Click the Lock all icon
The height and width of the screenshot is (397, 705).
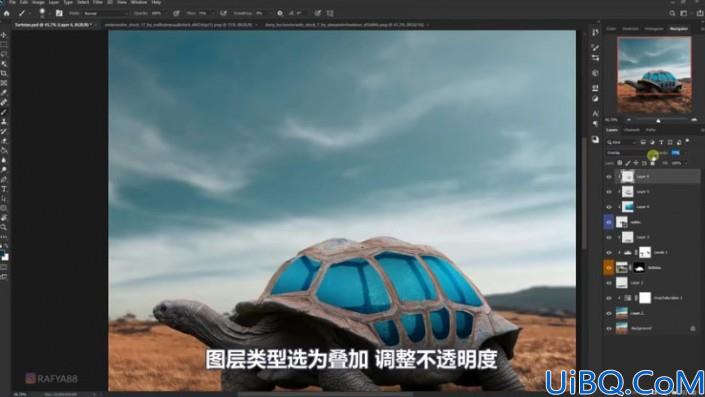652,163
